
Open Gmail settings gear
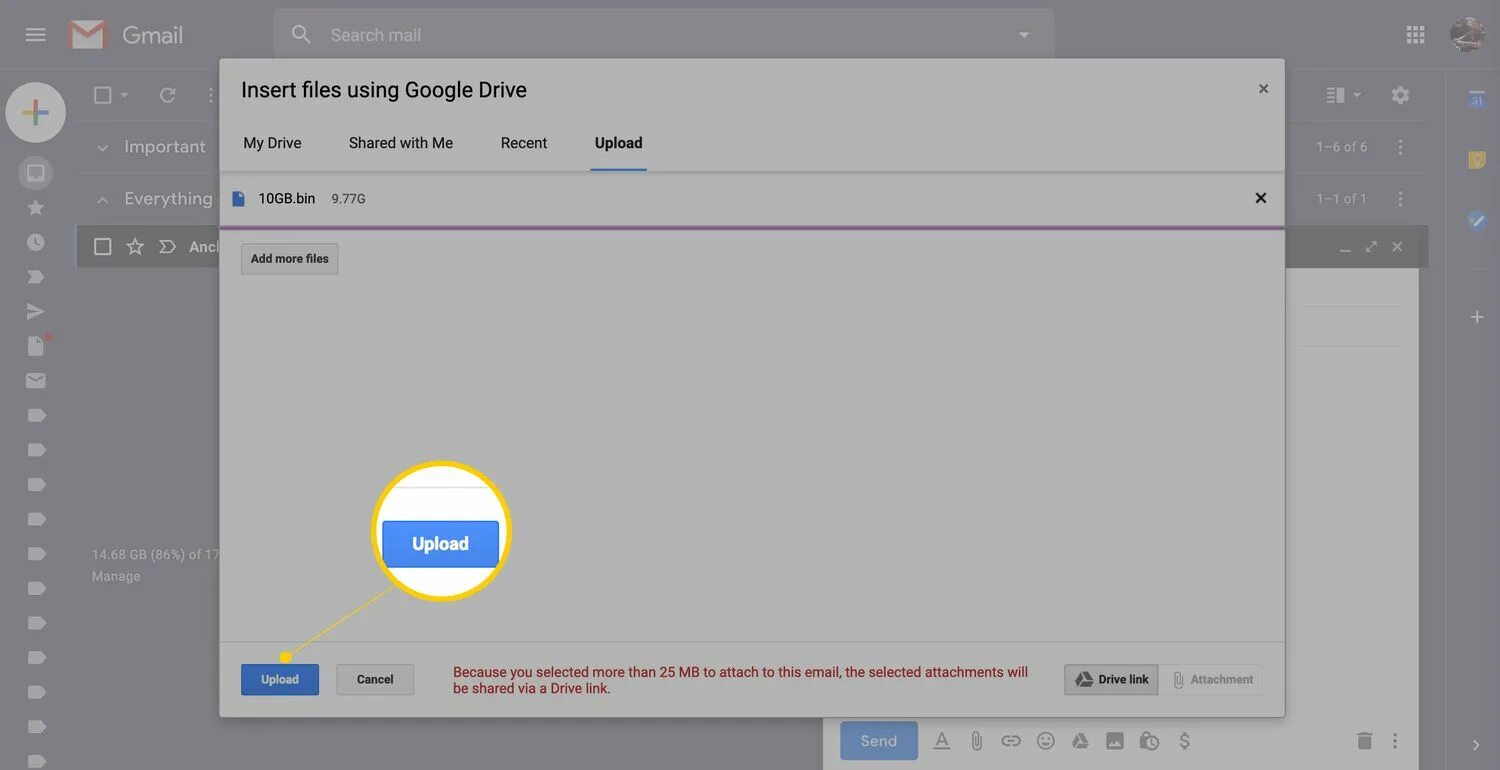coord(1400,95)
